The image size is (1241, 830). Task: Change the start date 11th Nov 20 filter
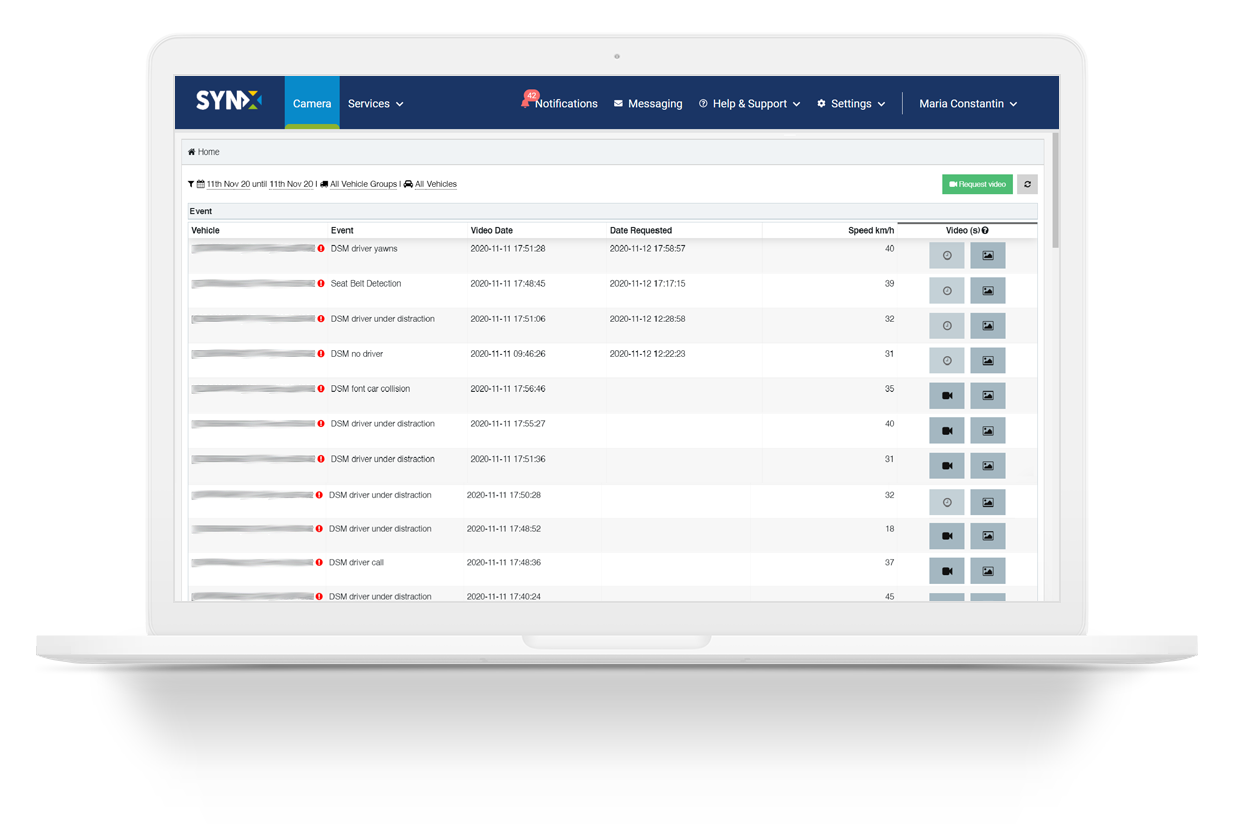point(228,184)
